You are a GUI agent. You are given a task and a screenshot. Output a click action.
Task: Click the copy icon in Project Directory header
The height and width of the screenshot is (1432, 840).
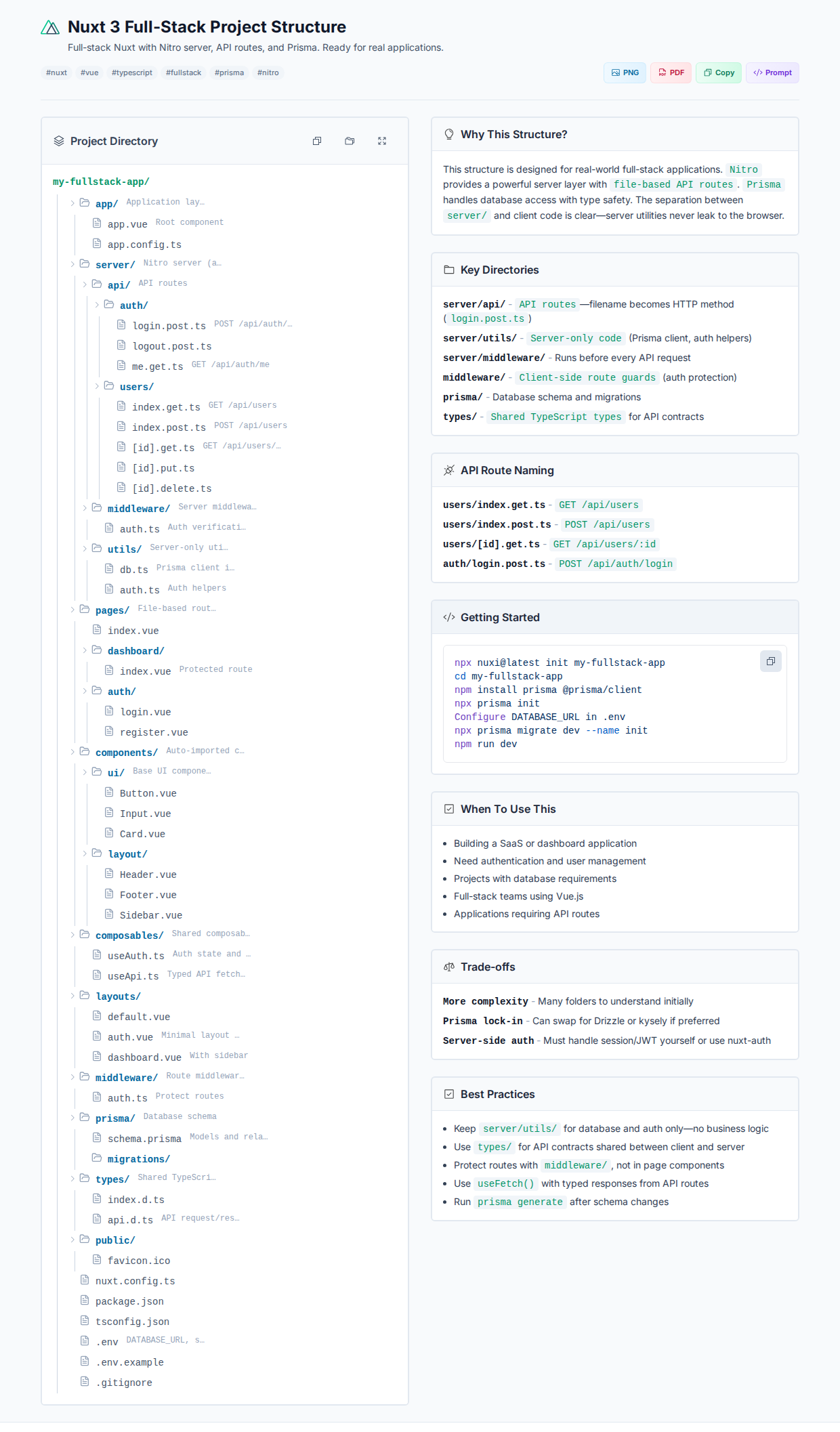317,141
